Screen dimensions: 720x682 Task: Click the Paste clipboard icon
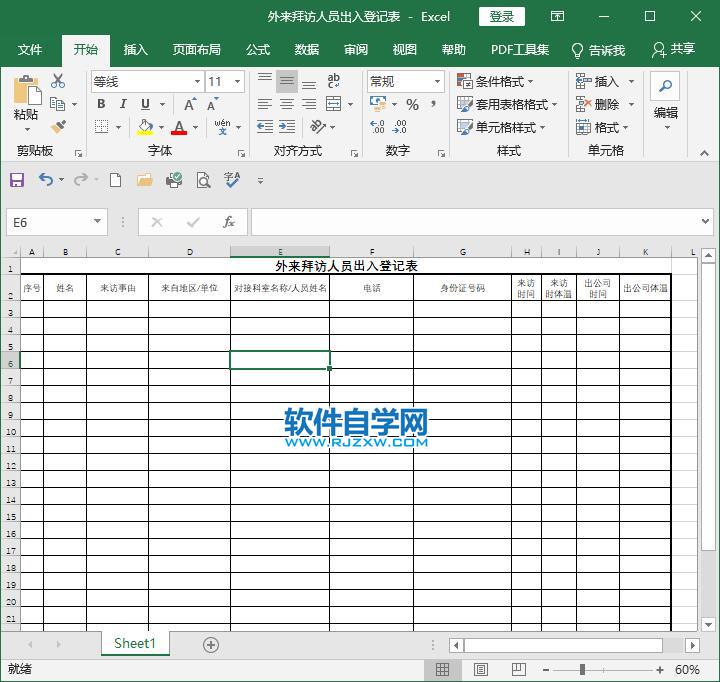point(27,90)
